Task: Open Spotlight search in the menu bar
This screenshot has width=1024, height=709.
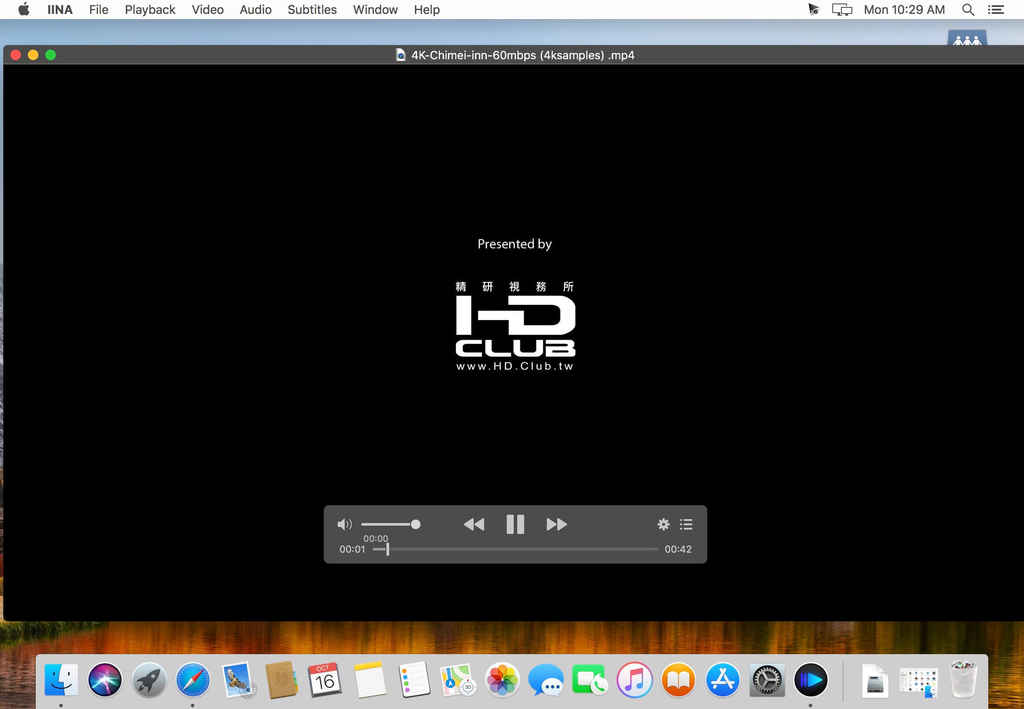Action: (x=968, y=10)
